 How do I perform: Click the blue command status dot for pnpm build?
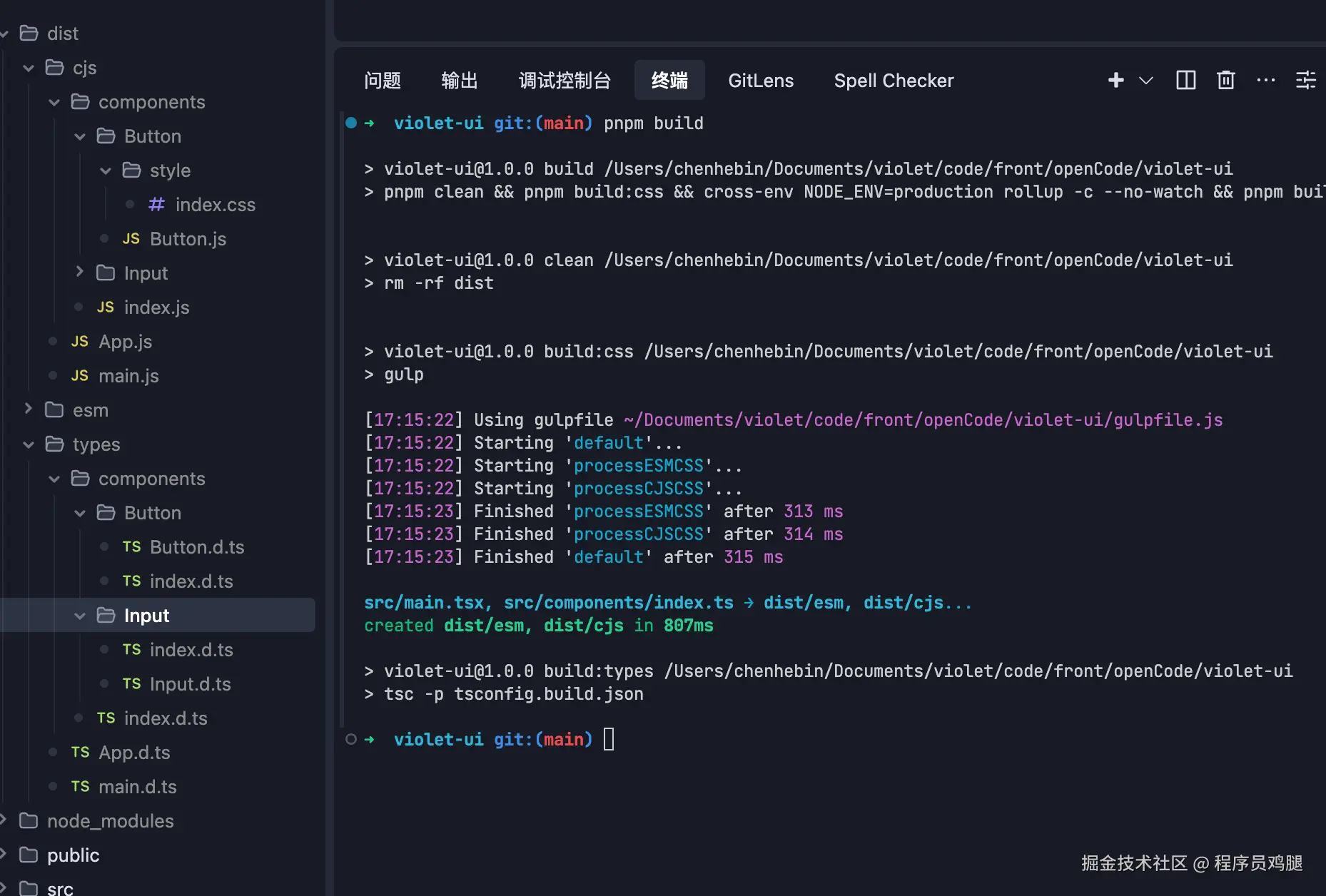[351, 123]
